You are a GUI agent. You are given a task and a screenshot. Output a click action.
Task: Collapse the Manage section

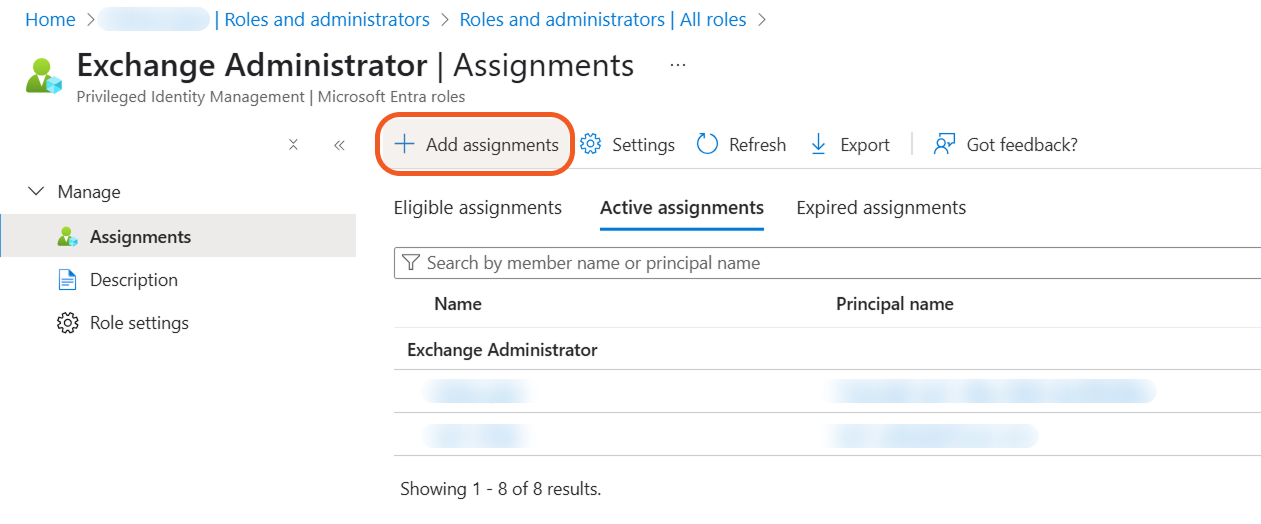click(37, 191)
